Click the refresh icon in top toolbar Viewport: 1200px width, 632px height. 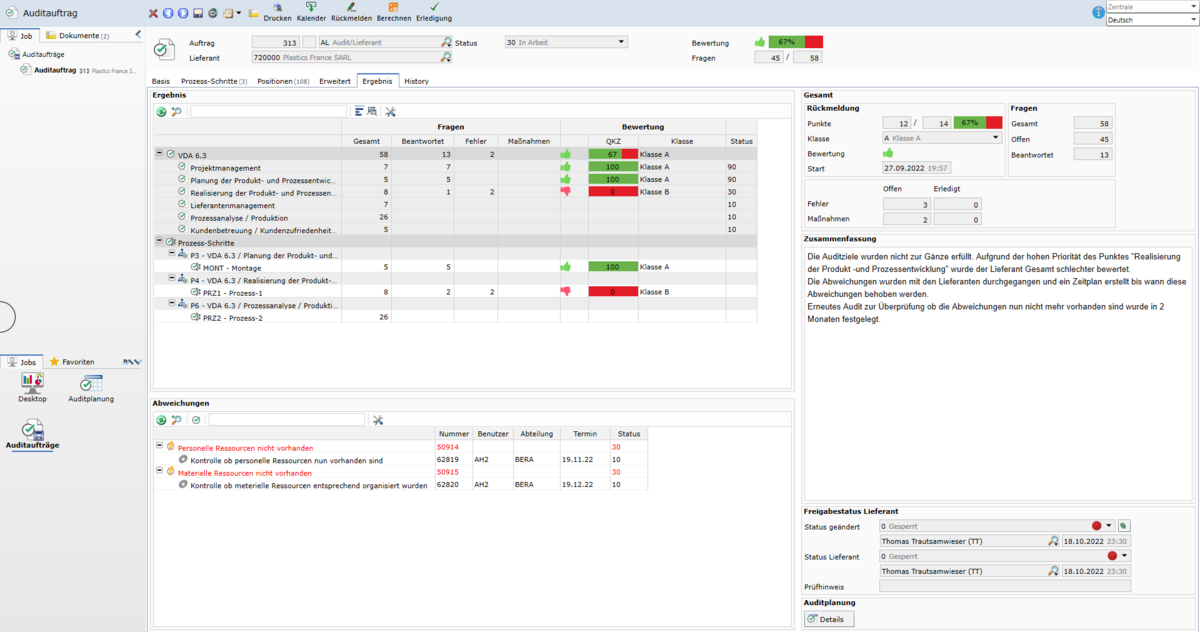(213, 13)
